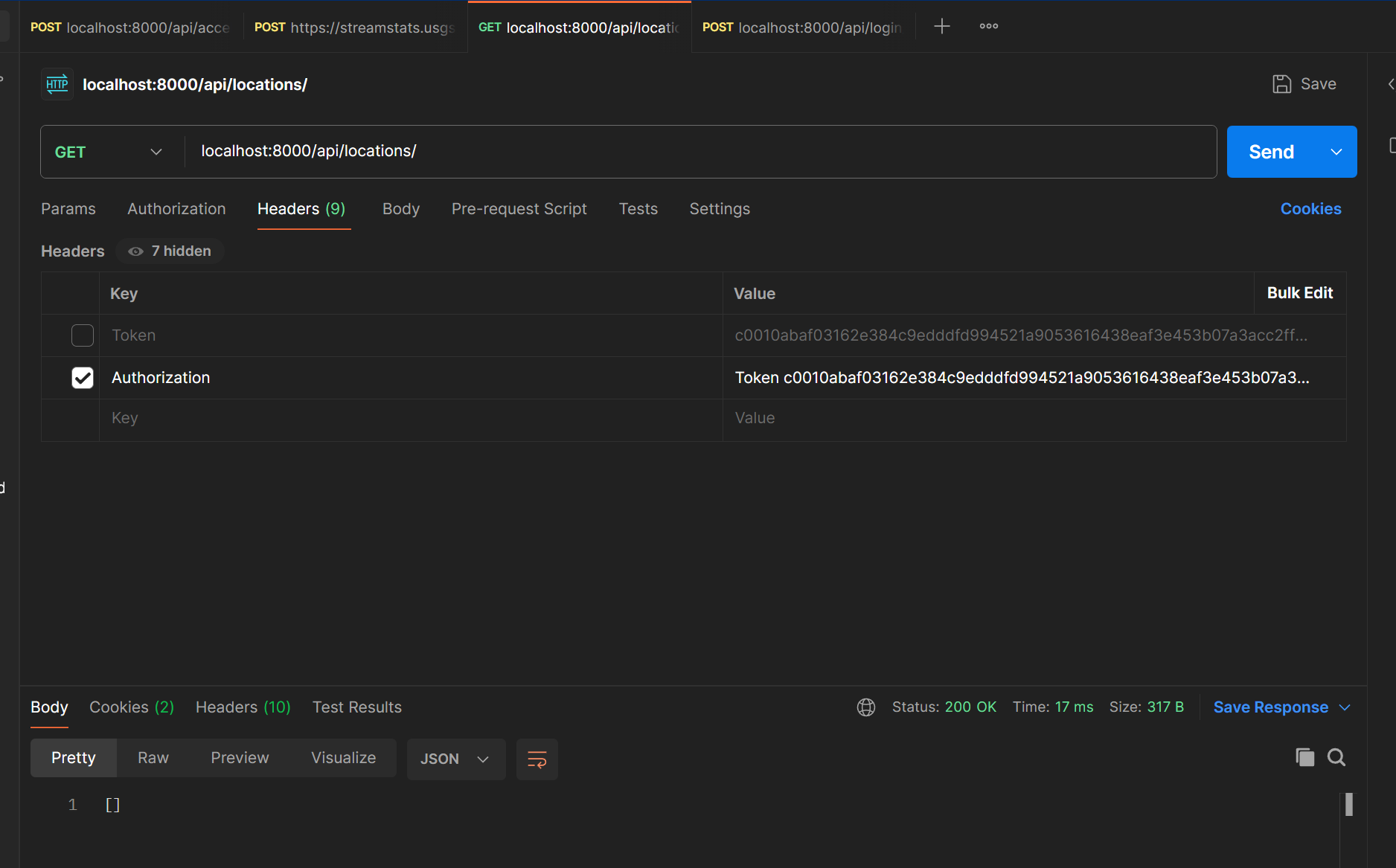1396x868 pixels.
Task: Open response Cookies (2) tab
Action: coord(132,707)
